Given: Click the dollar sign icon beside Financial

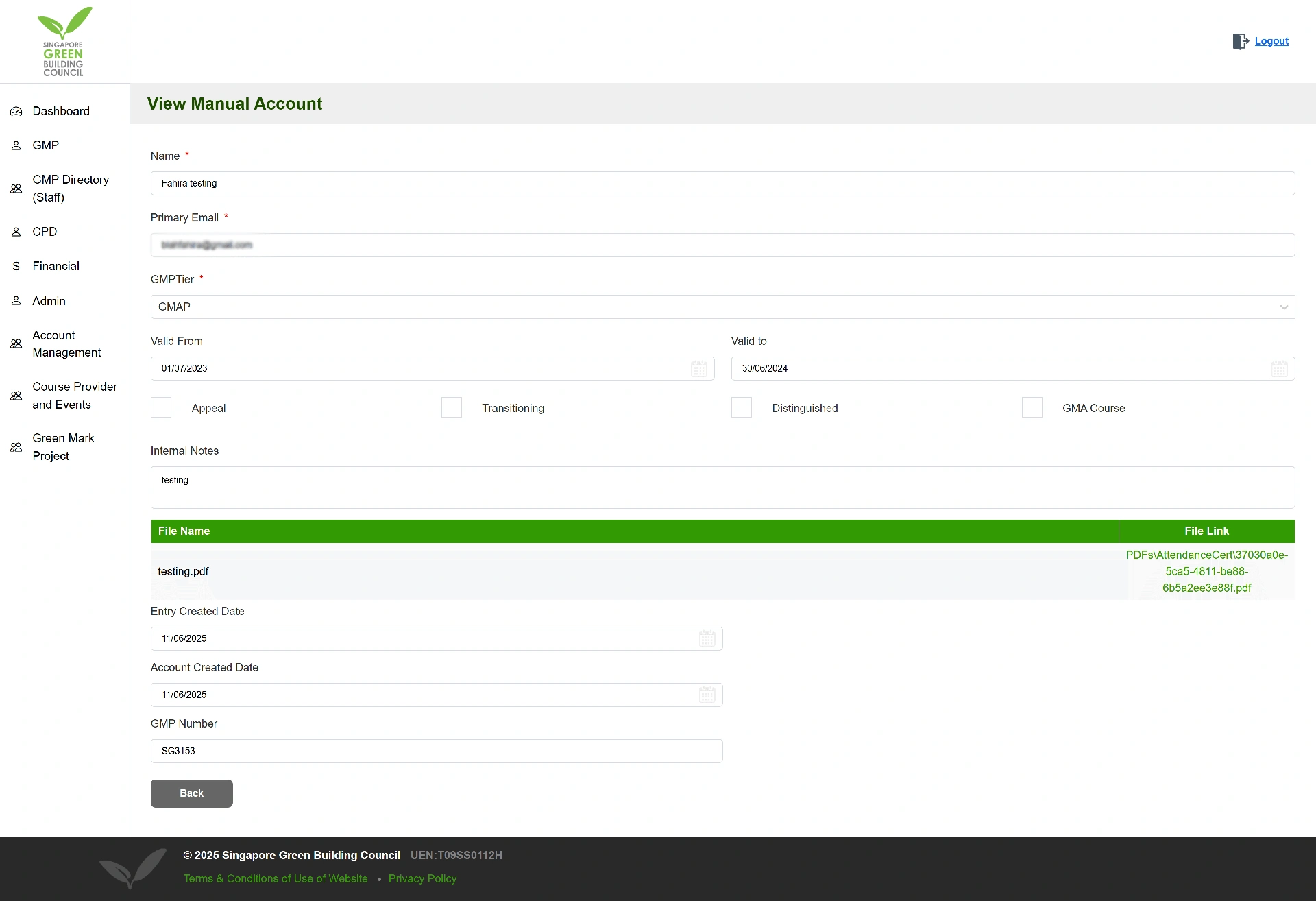Looking at the screenshot, I should tap(16, 266).
